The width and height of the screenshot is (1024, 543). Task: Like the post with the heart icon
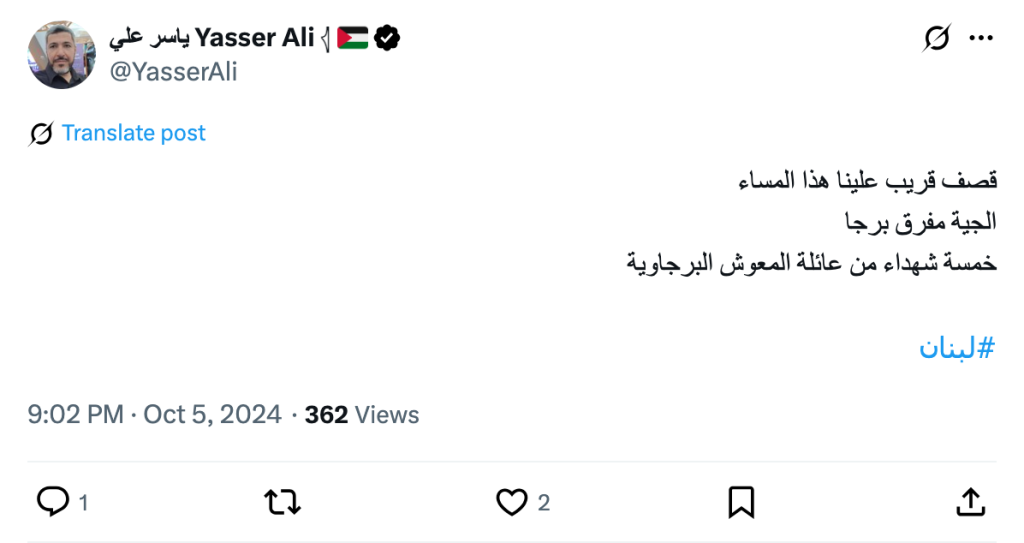pyautogui.click(x=512, y=501)
